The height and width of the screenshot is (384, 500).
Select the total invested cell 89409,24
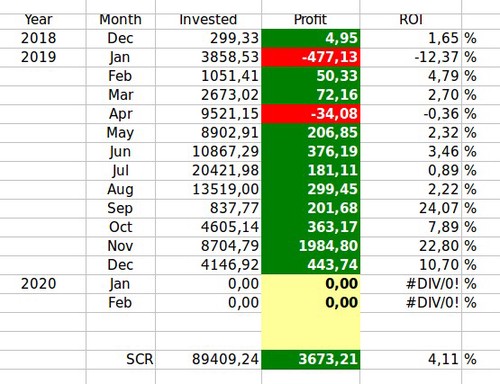[208, 360]
